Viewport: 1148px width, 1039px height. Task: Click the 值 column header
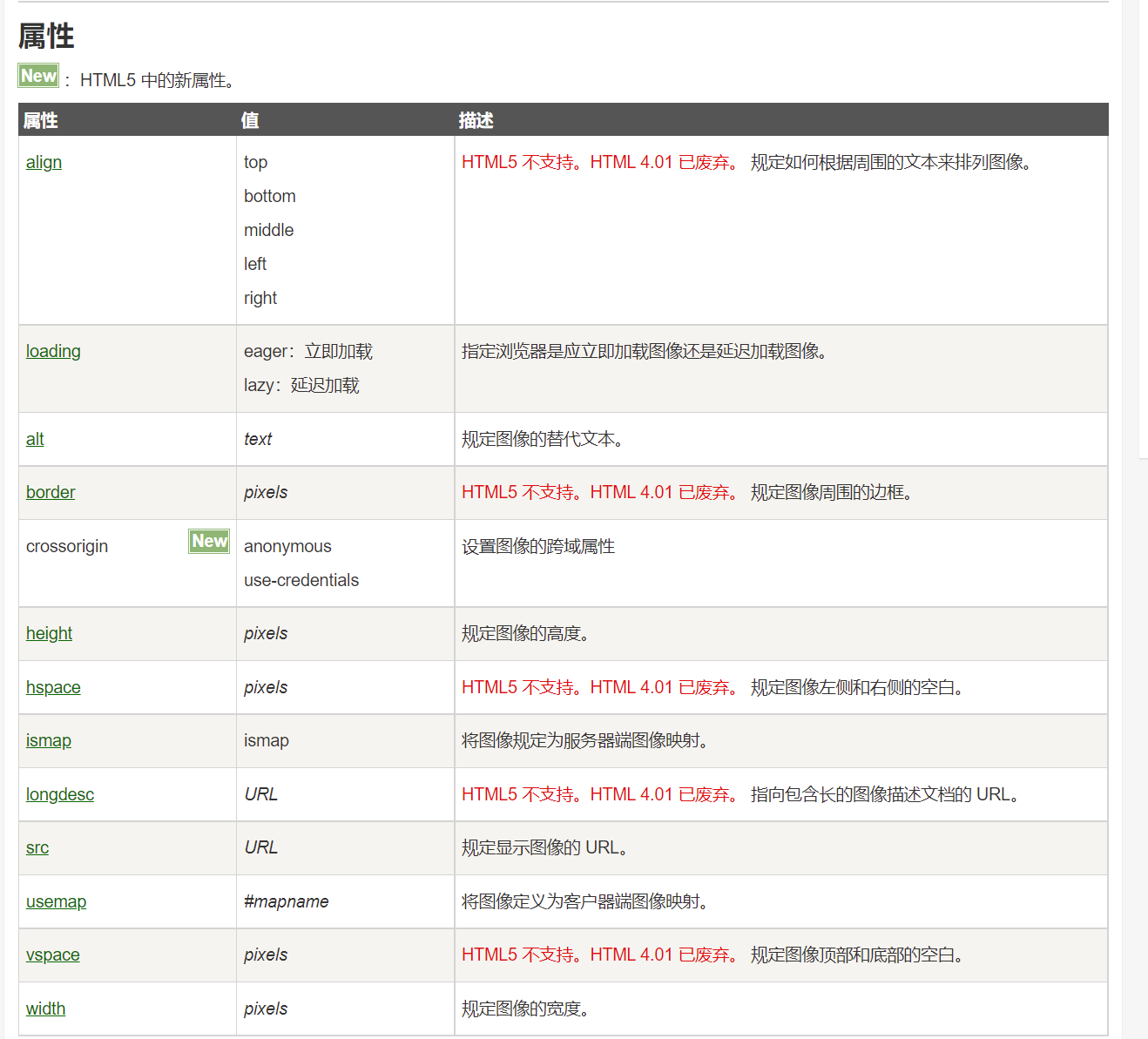250,121
